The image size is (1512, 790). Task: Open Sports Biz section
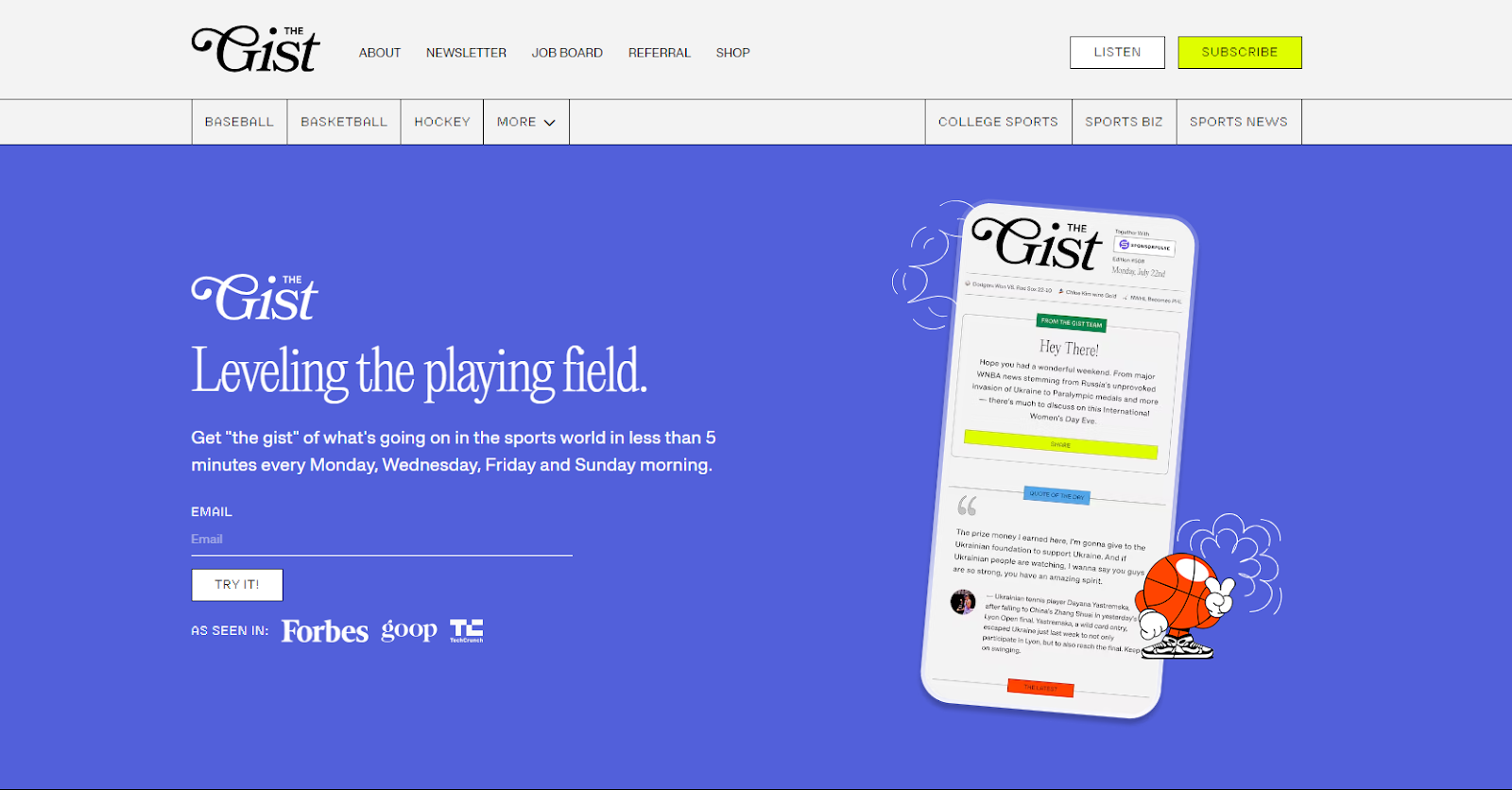point(1124,122)
